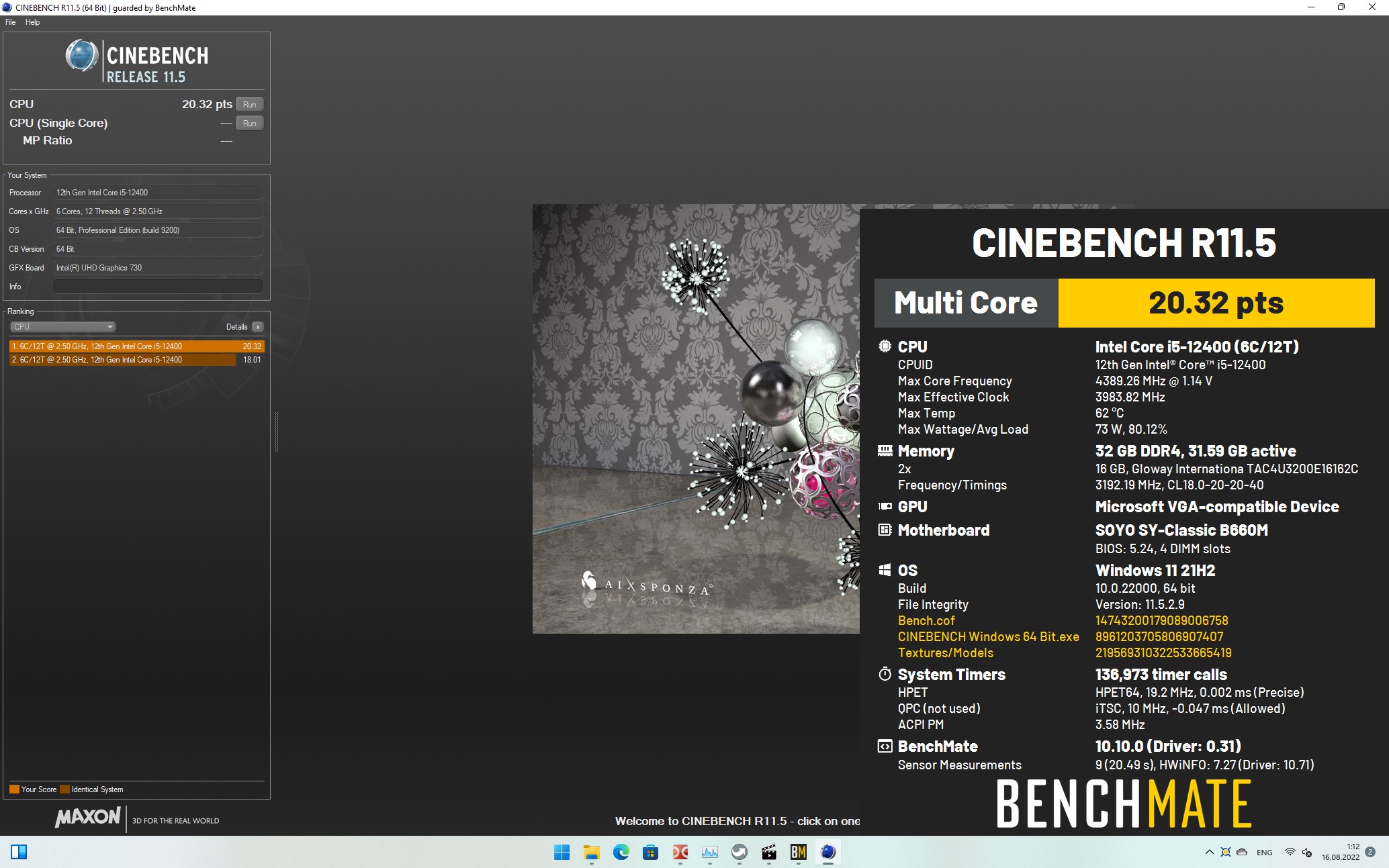Image resolution: width=1389 pixels, height=868 pixels.
Task: Open the gray swirl-arrow taskbar app
Action: tap(739, 852)
